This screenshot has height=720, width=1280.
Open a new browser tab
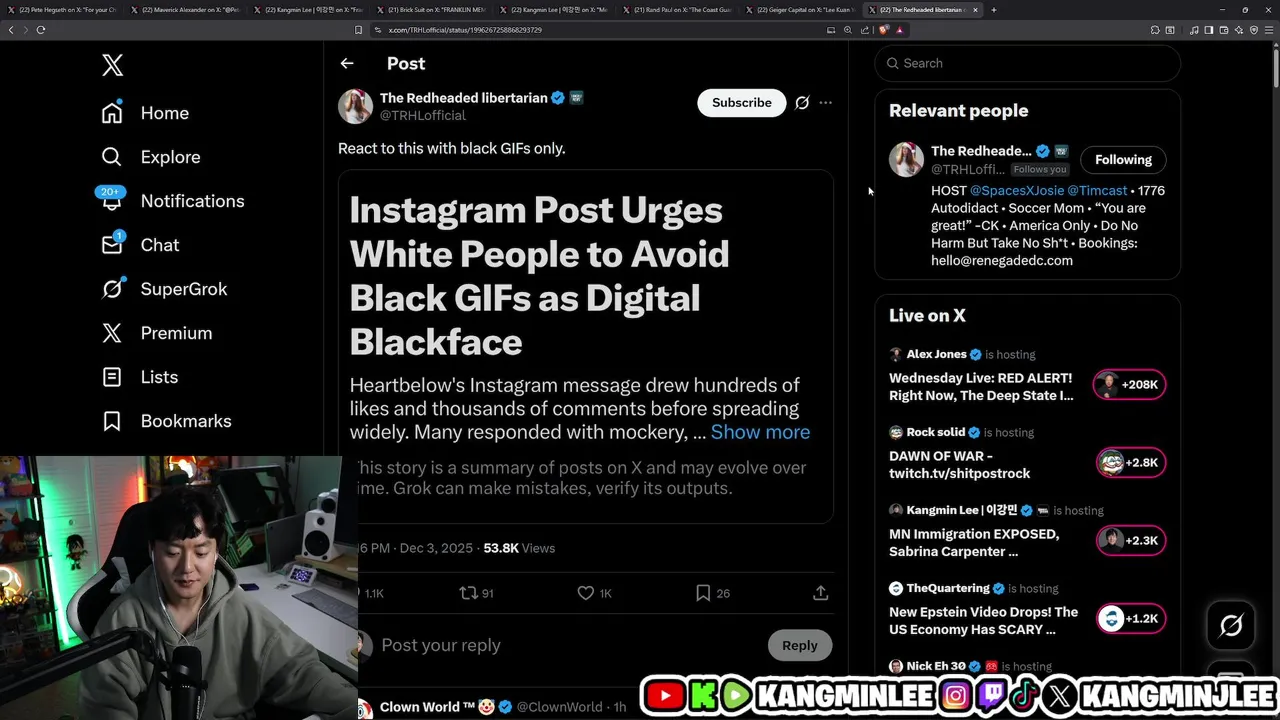coord(993,10)
